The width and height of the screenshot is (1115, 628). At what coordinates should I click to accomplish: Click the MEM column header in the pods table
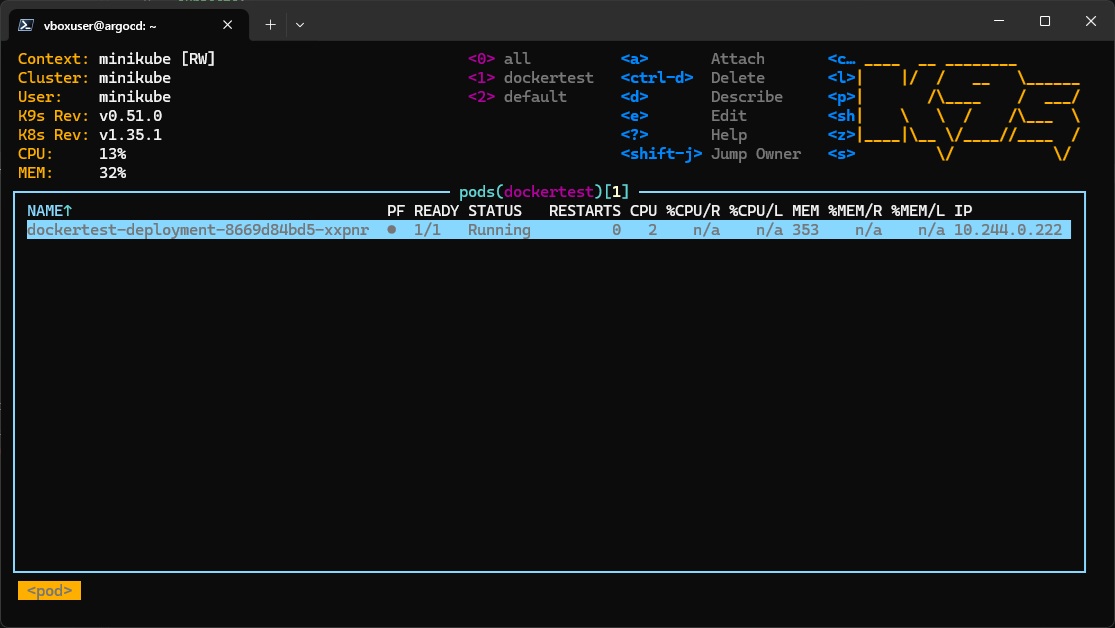point(806,211)
